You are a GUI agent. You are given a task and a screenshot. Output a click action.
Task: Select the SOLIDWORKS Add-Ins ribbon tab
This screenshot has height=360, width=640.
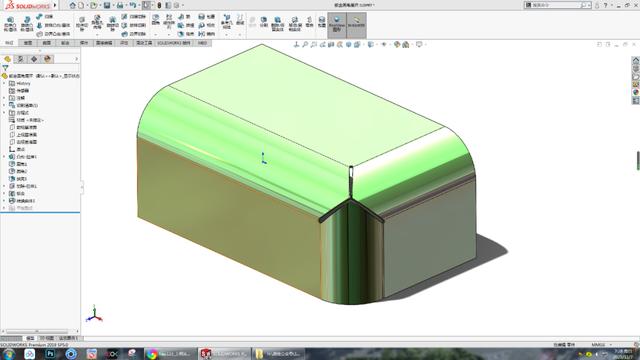click(174, 43)
